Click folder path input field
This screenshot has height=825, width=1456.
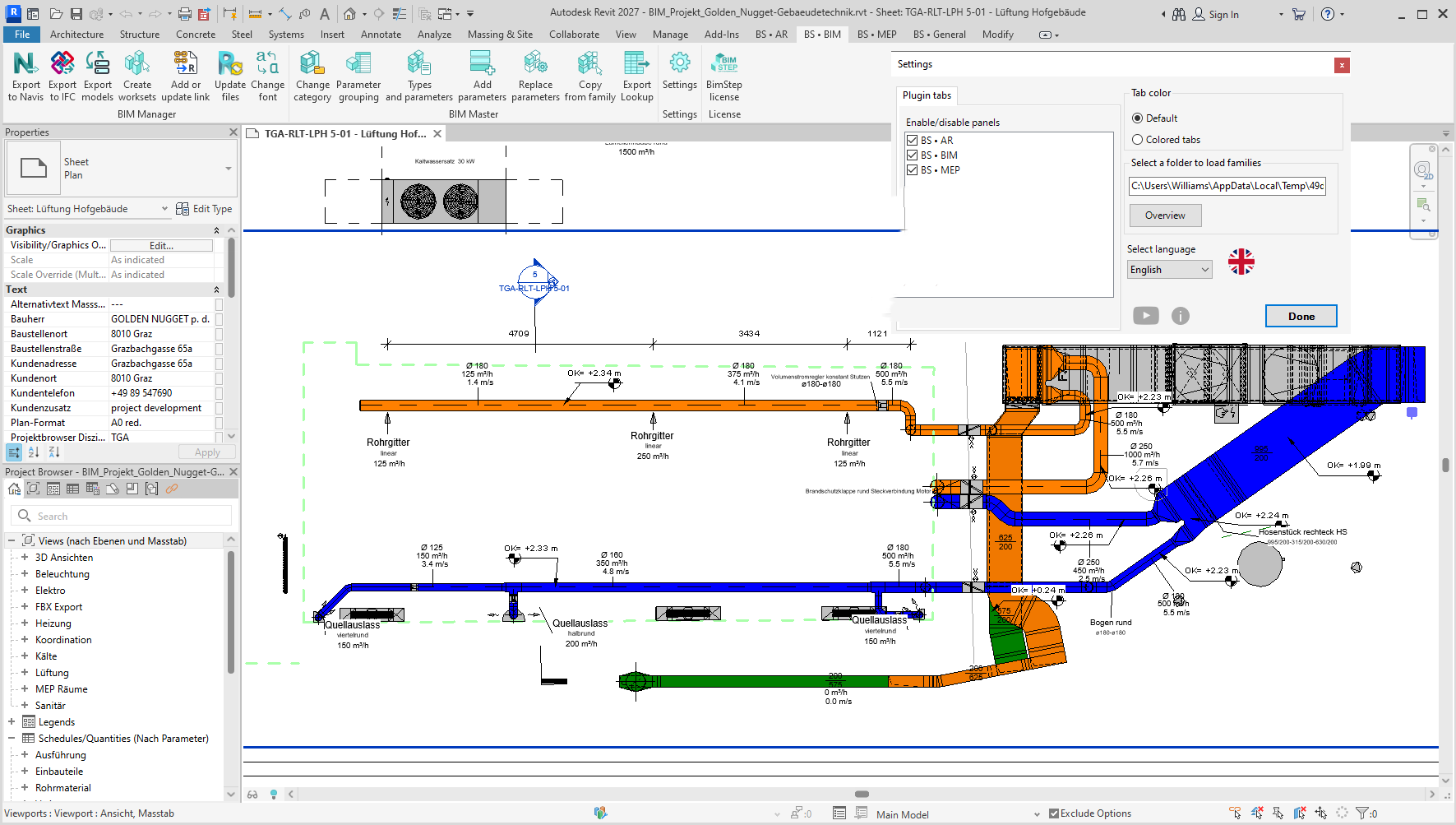click(1227, 186)
